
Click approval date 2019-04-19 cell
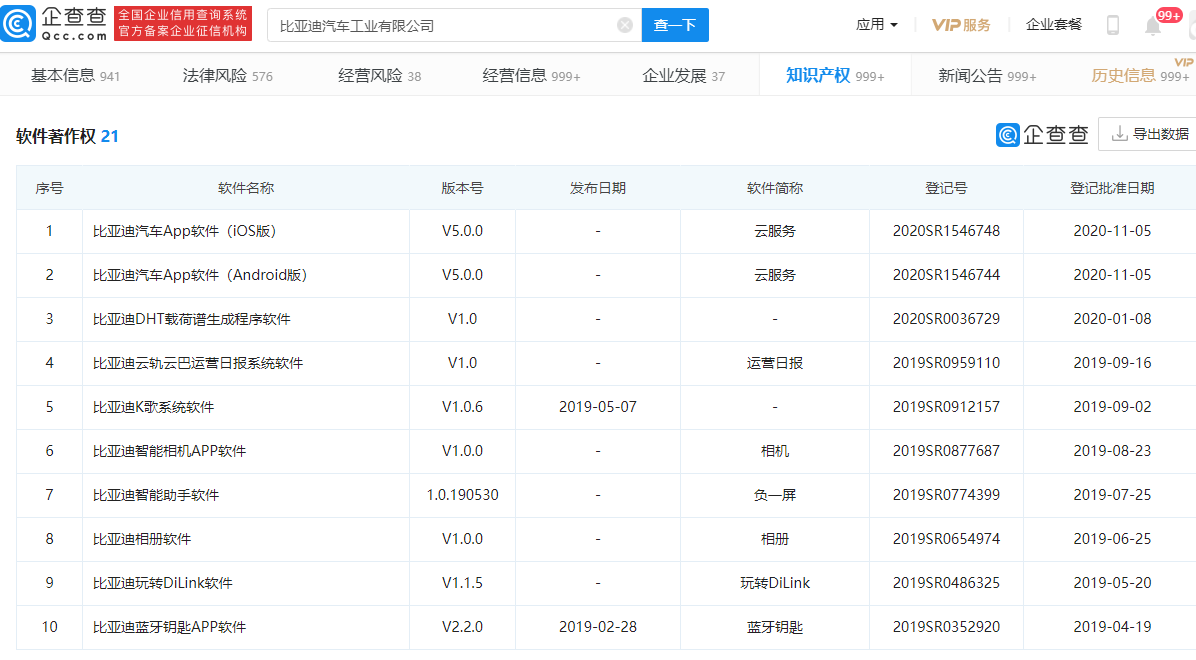[x=1112, y=627]
